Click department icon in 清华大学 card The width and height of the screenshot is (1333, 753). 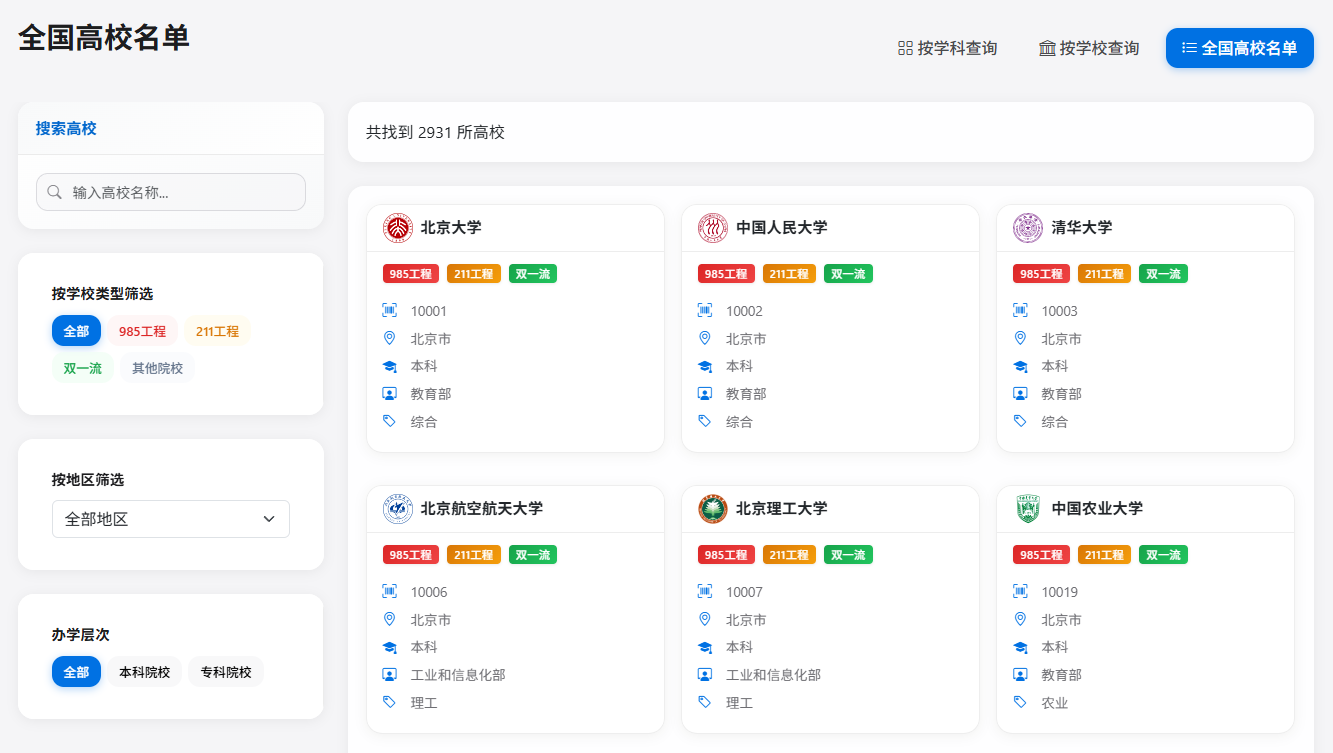point(1020,394)
